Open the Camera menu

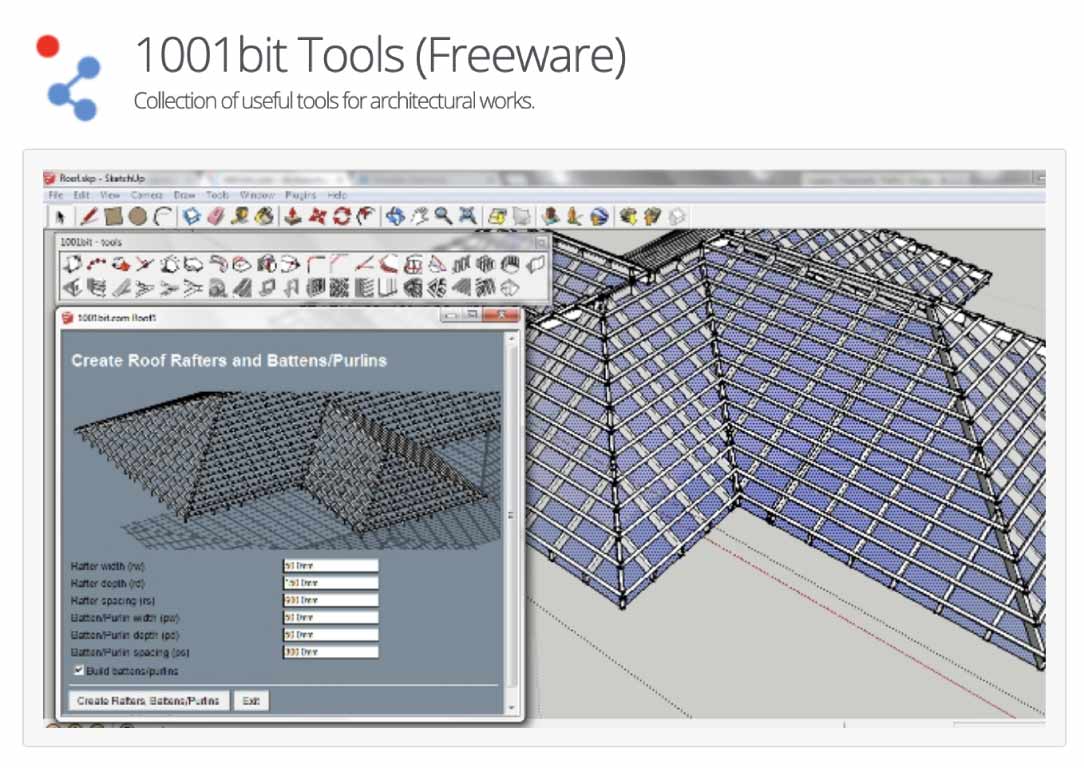click(x=147, y=195)
